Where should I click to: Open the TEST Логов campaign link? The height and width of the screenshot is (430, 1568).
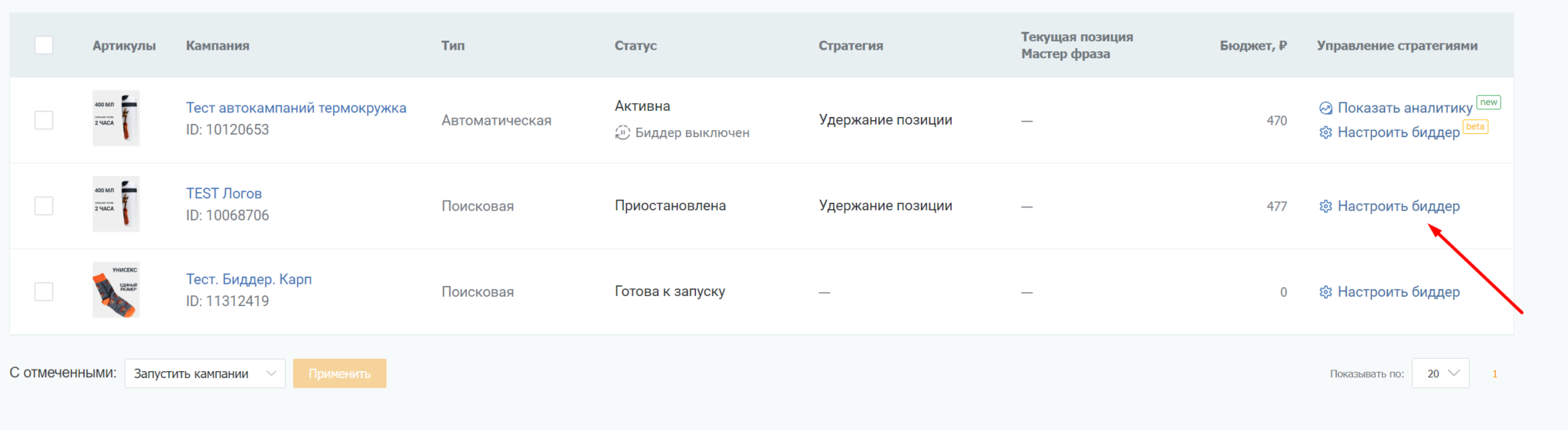224,194
